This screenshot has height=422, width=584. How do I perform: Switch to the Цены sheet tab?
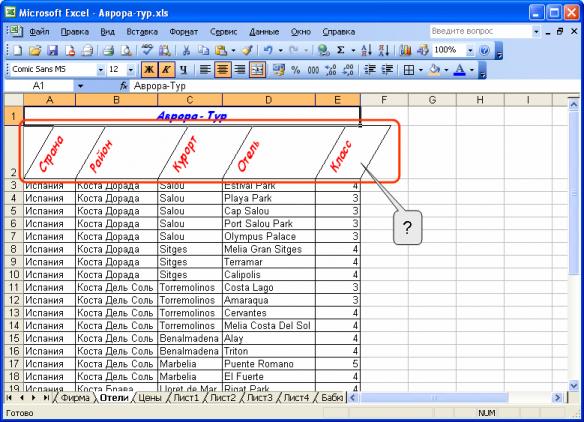(150, 398)
